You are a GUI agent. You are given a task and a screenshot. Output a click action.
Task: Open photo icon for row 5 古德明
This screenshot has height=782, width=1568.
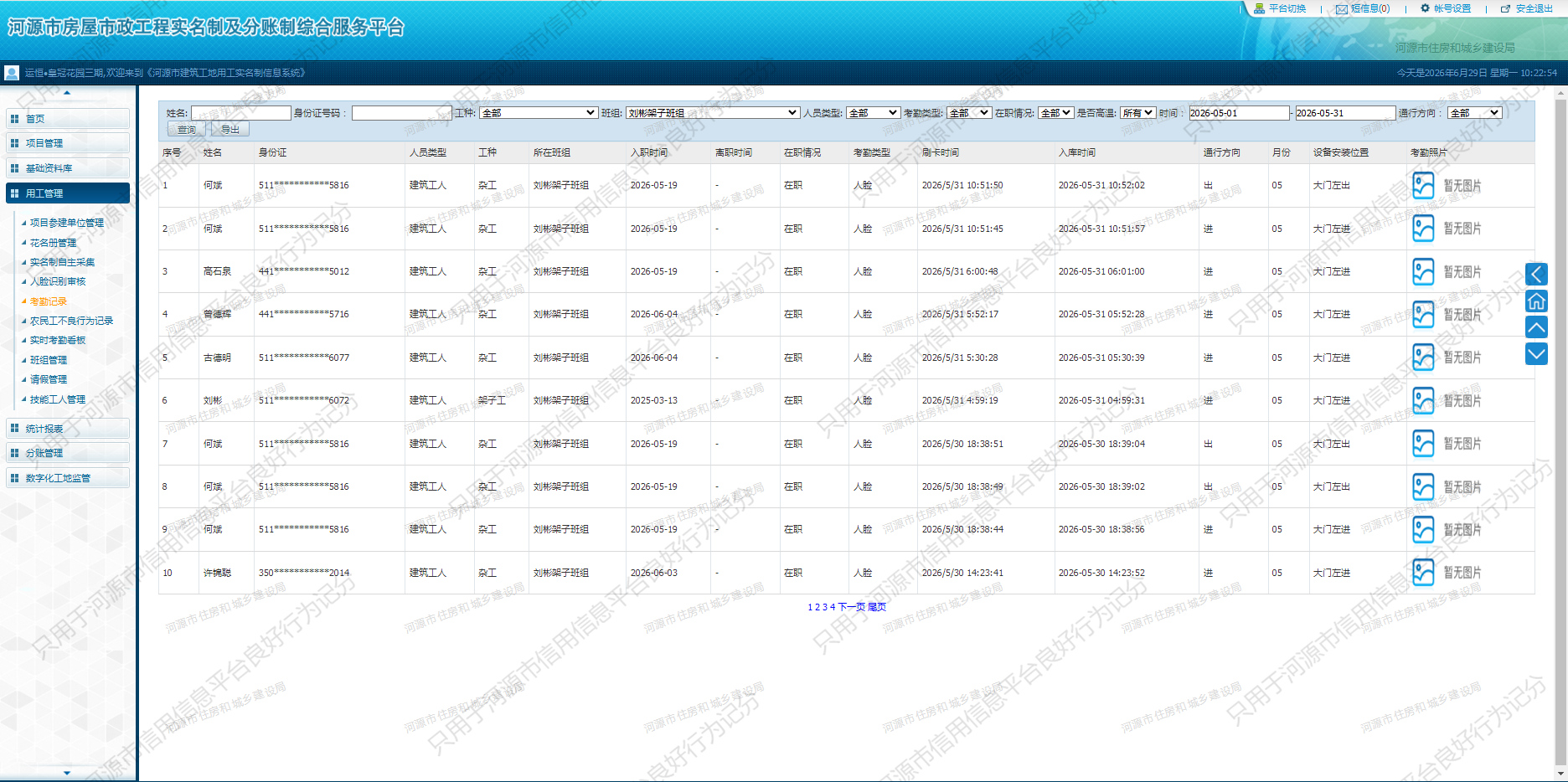tap(1423, 358)
